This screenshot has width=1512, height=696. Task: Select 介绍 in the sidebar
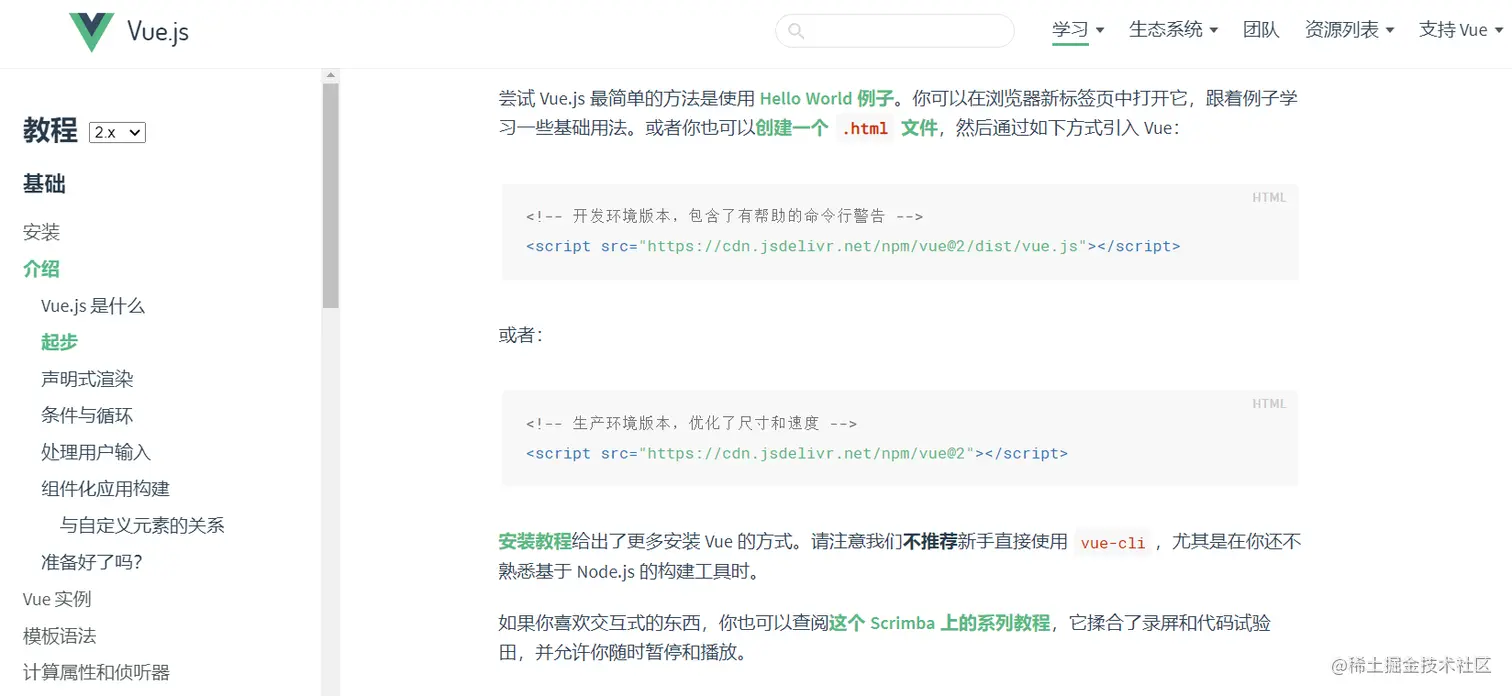coord(42,269)
